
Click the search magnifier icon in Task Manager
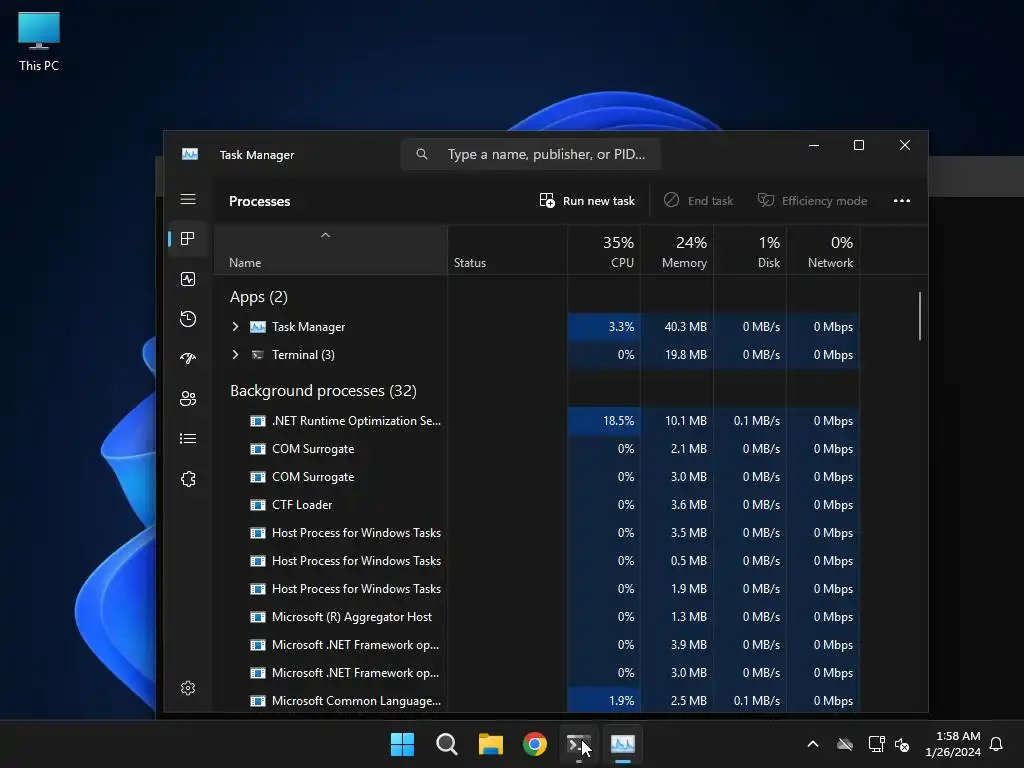pyautogui.click(x=422, y=154)
